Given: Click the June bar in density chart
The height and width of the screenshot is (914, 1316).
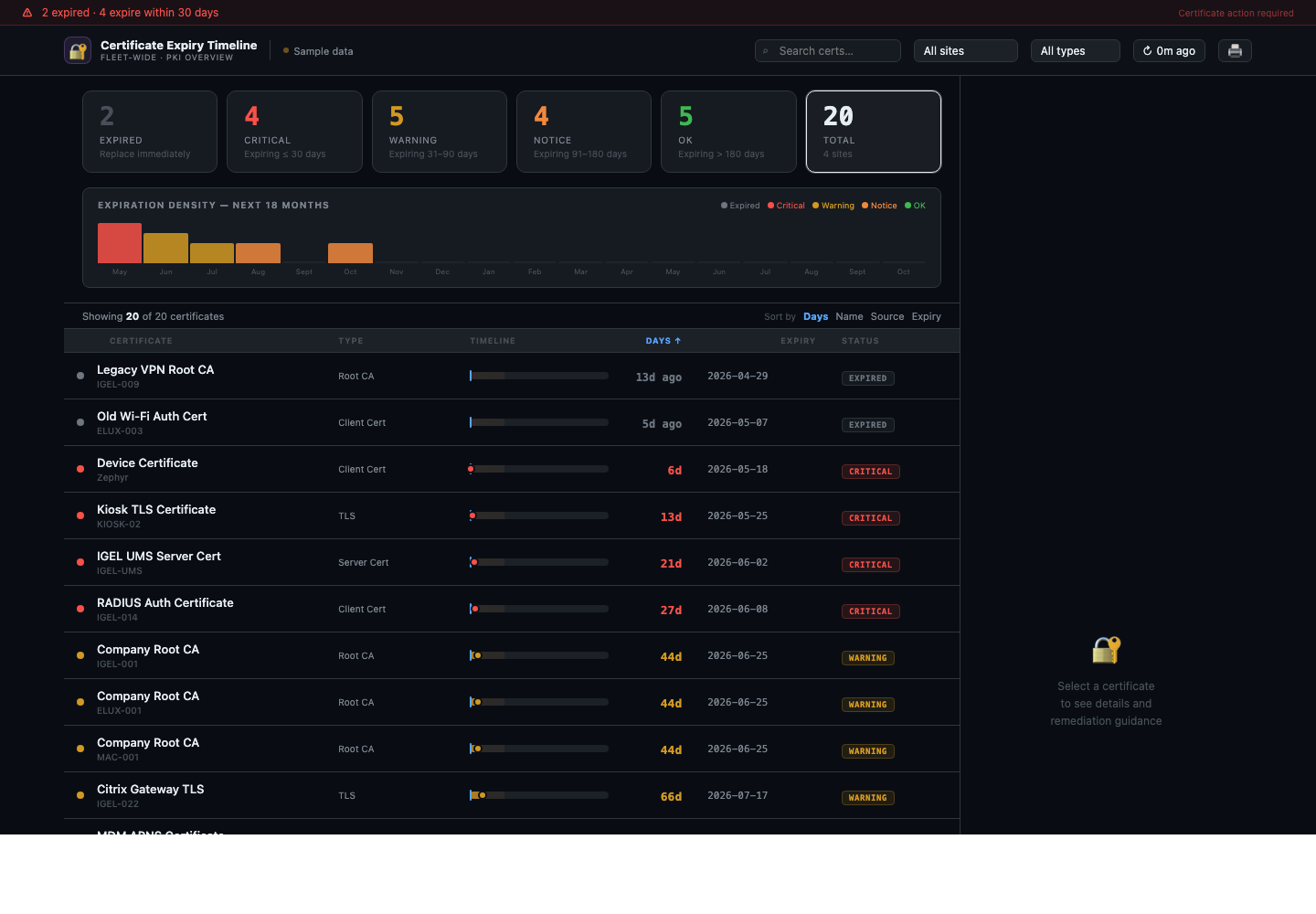Looking at the screenshot, I should (x=165, y=249).
